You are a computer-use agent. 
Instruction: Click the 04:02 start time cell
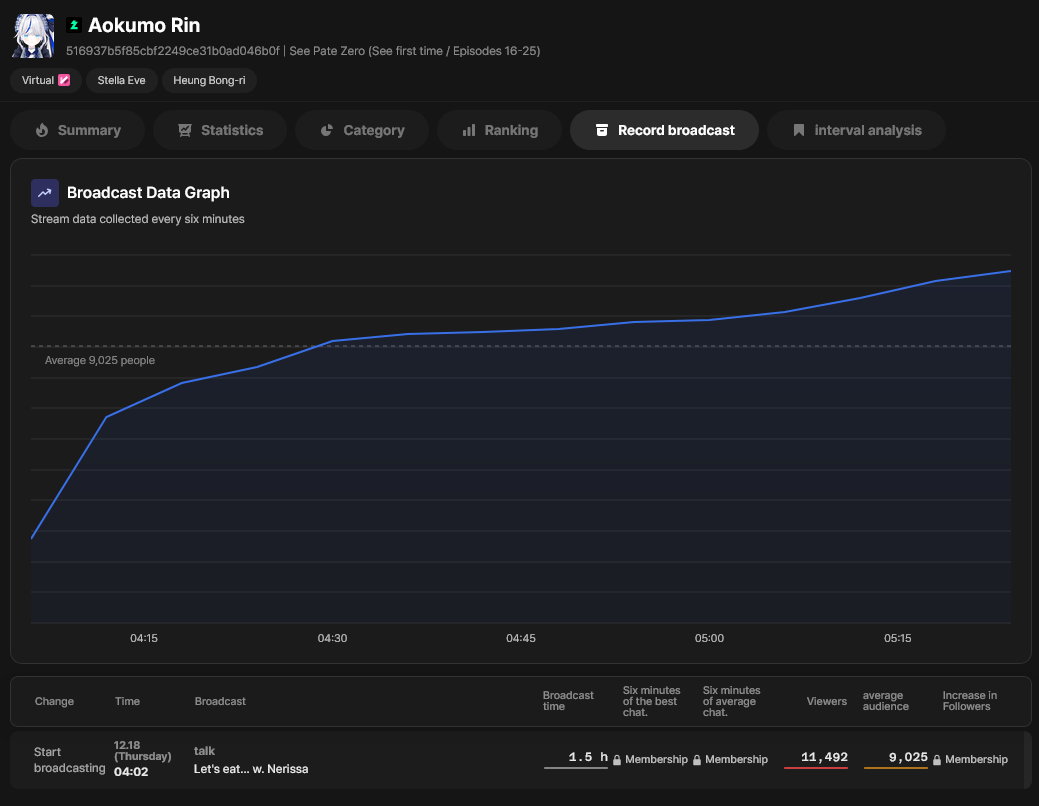point(131,772)
